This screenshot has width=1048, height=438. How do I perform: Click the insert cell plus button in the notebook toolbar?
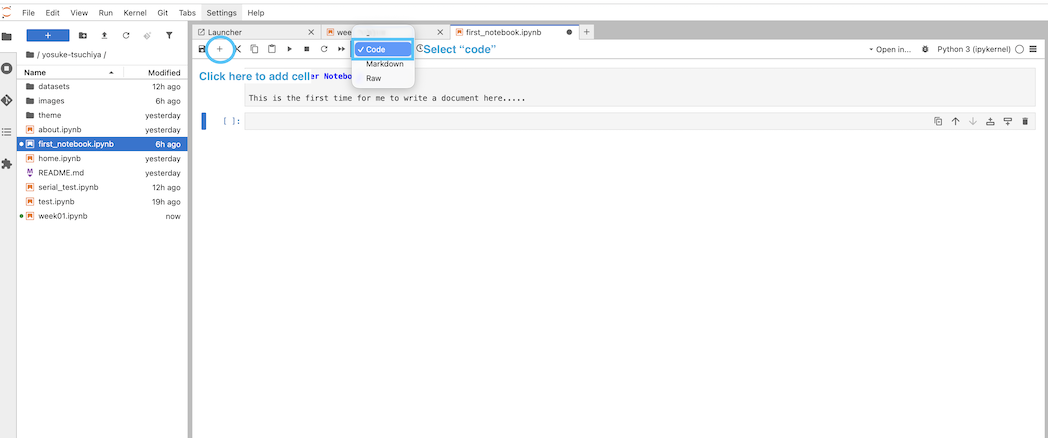point(220,49)
